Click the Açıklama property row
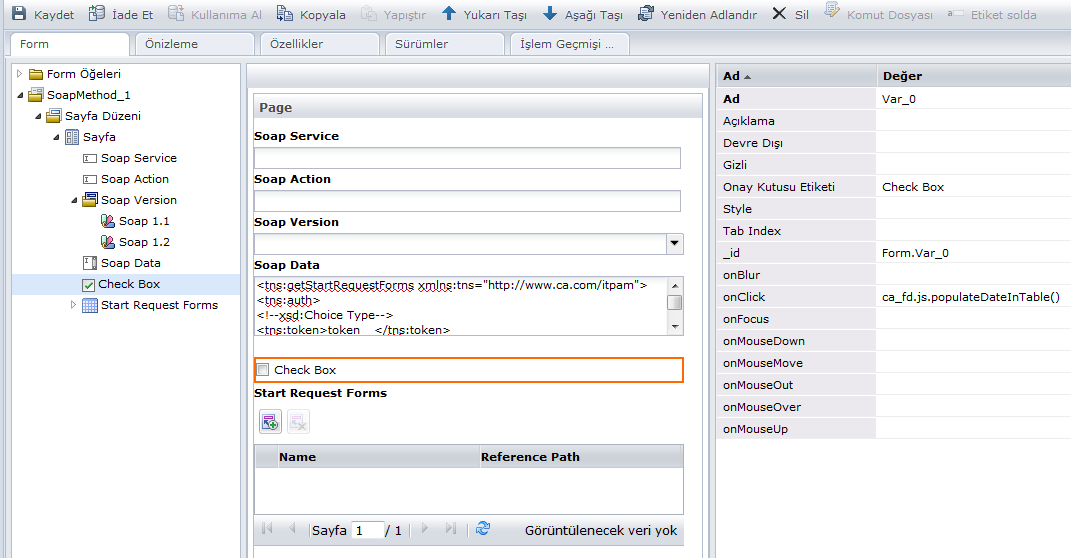The image size is (1071, 558). tap(893, 121)
